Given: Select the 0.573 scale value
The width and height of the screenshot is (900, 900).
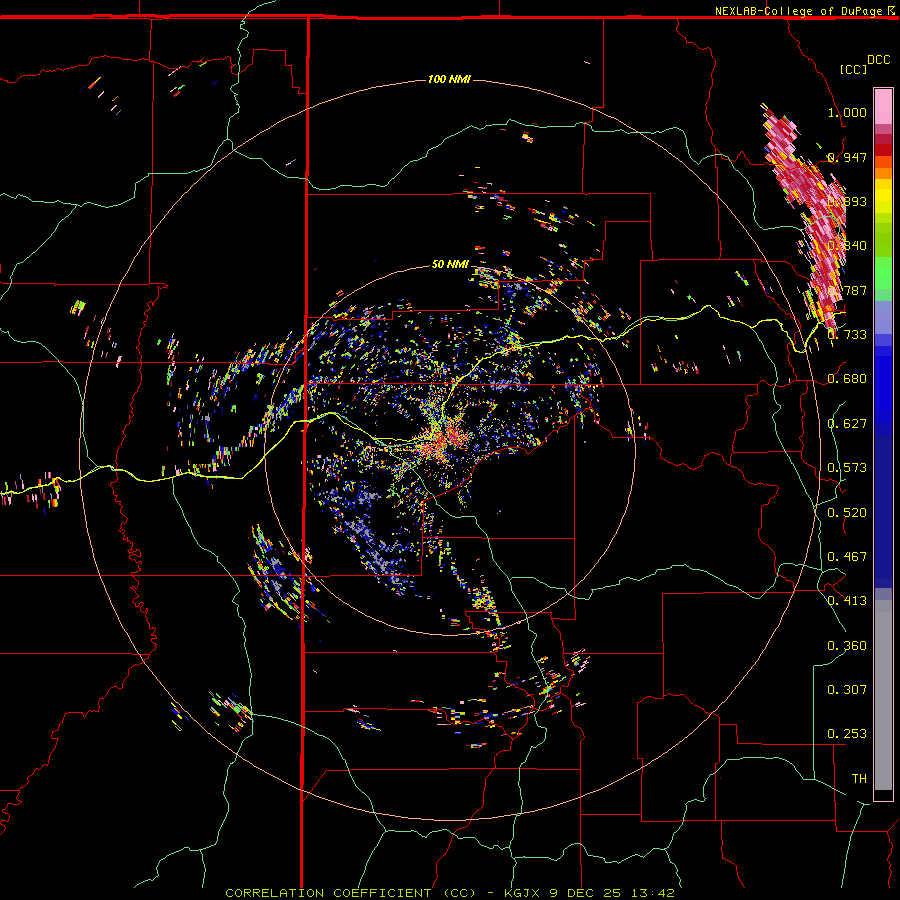Looking at the screenshot, I should point(847,468).
